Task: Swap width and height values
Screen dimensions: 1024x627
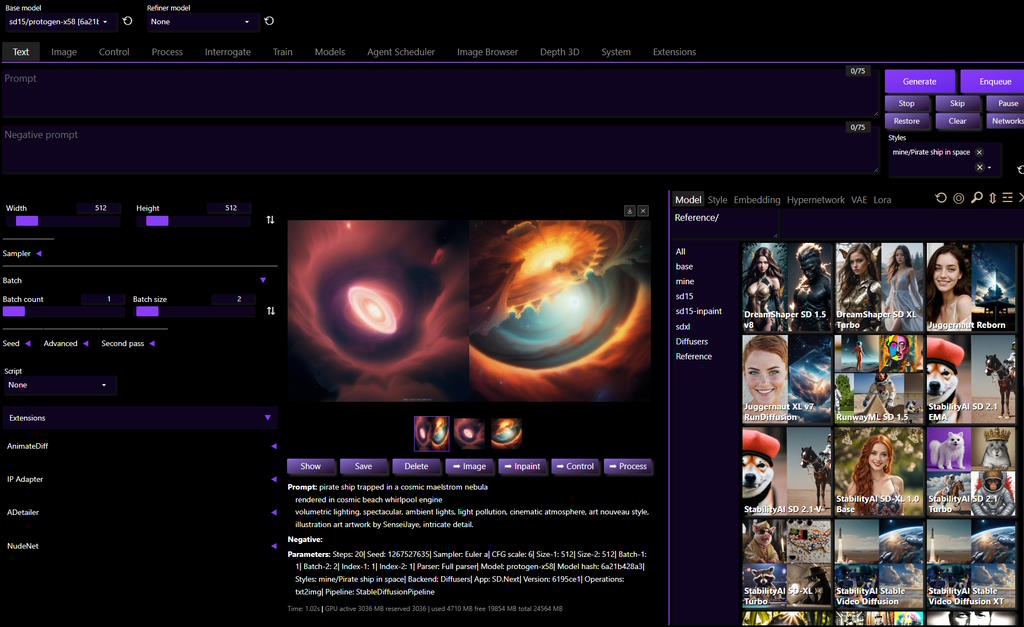Action: 270,220
